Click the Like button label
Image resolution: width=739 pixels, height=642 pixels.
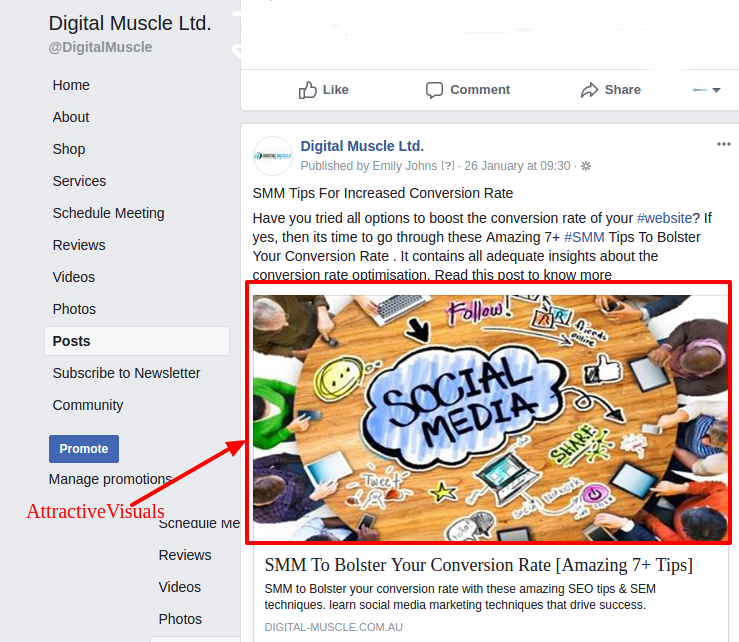(336, 90)
